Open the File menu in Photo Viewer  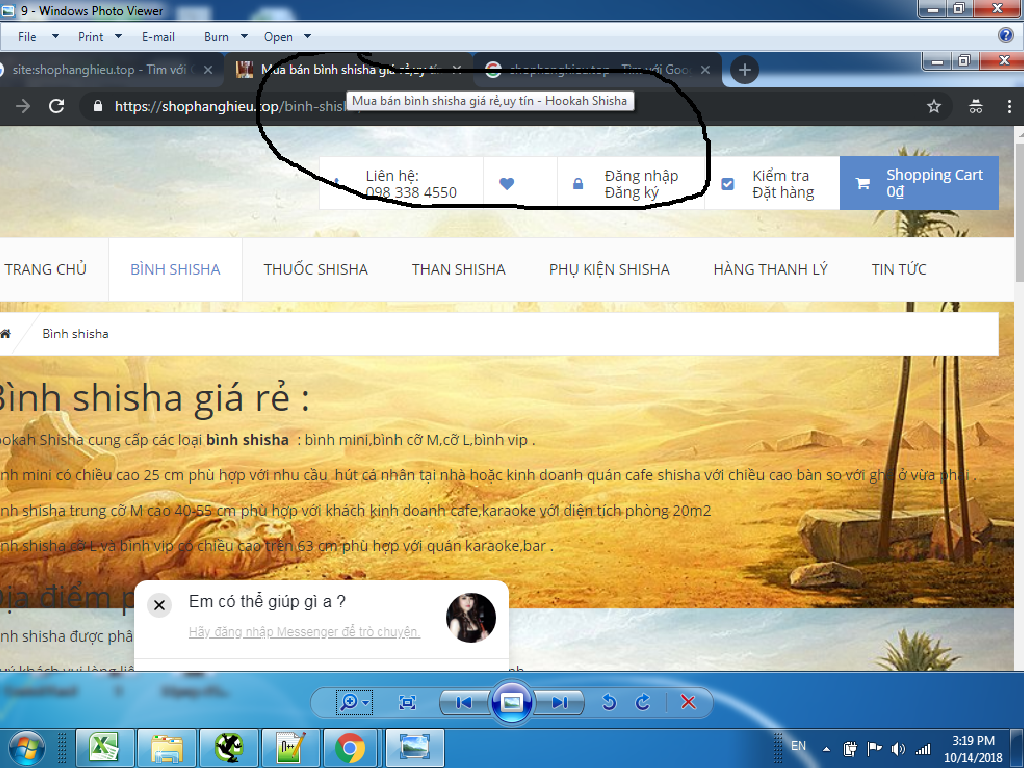[27, 37]
